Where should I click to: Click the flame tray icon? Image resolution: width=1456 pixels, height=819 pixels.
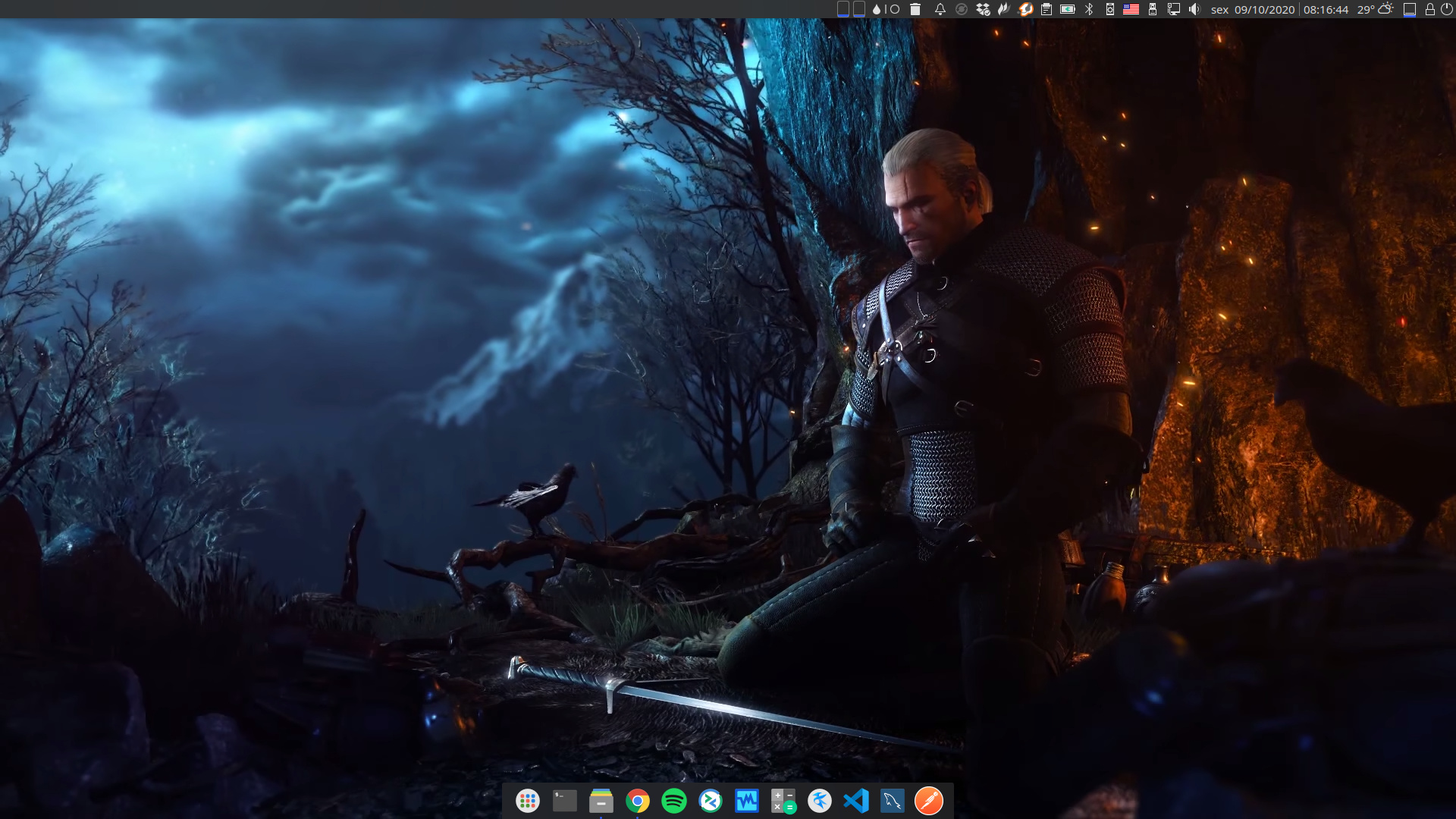click(1004, 9)
